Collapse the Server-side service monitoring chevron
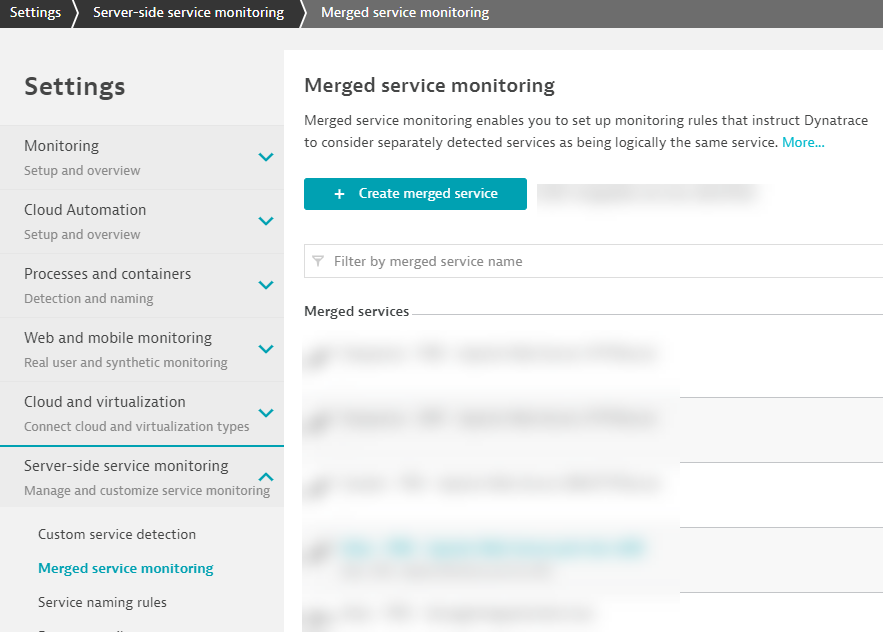 point(266,477)
